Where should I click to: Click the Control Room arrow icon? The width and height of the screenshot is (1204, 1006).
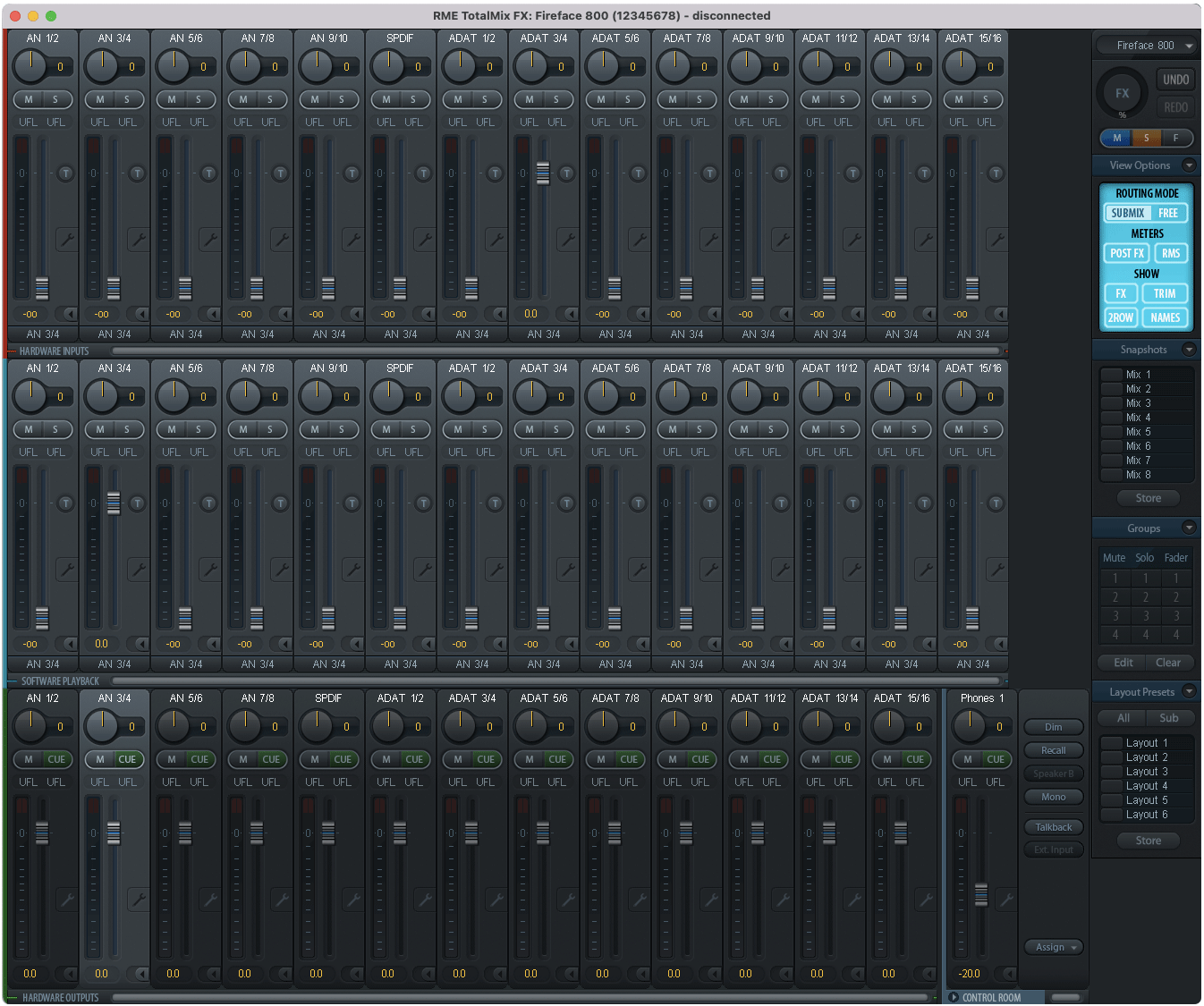click(954, 997)
